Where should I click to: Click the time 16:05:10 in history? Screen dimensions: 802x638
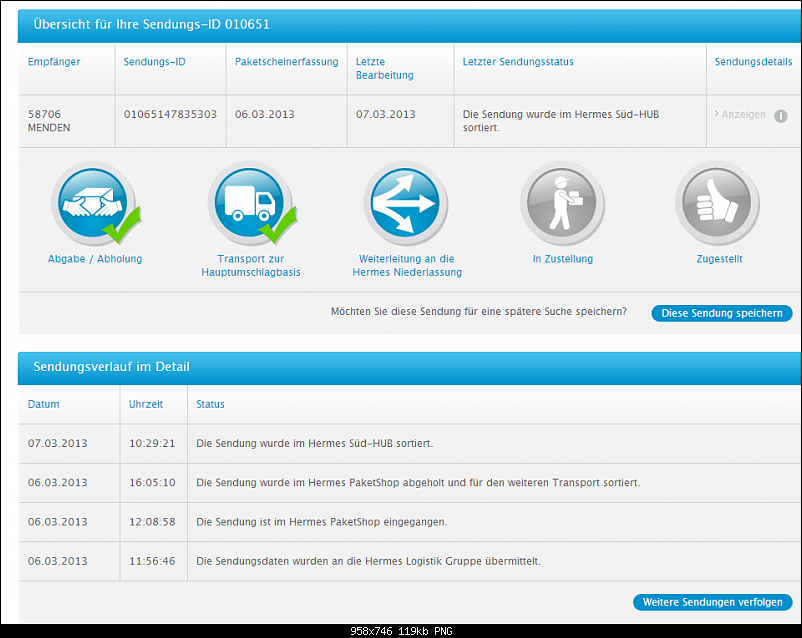152,482
